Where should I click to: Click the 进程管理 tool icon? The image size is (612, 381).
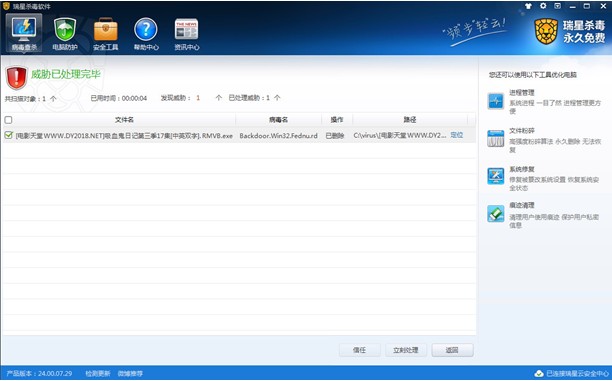[x=496, y=101]
